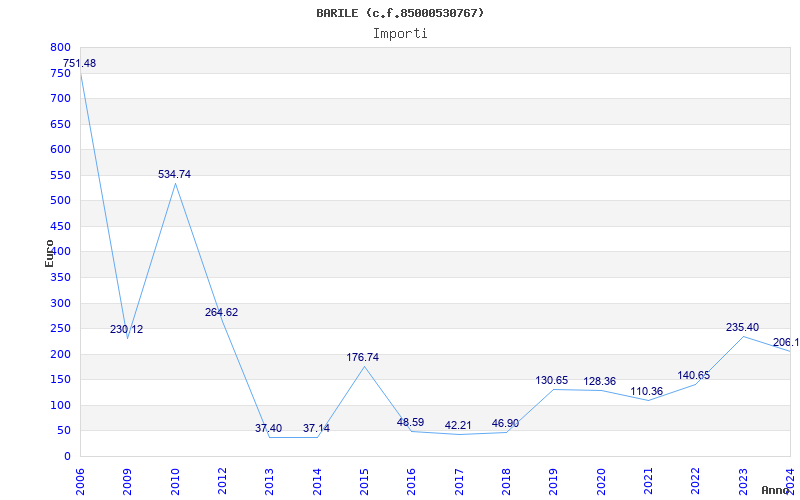The image size is (800, 500).
Task: Click the 600 y-axis tick label
Action: click(60, 149)
